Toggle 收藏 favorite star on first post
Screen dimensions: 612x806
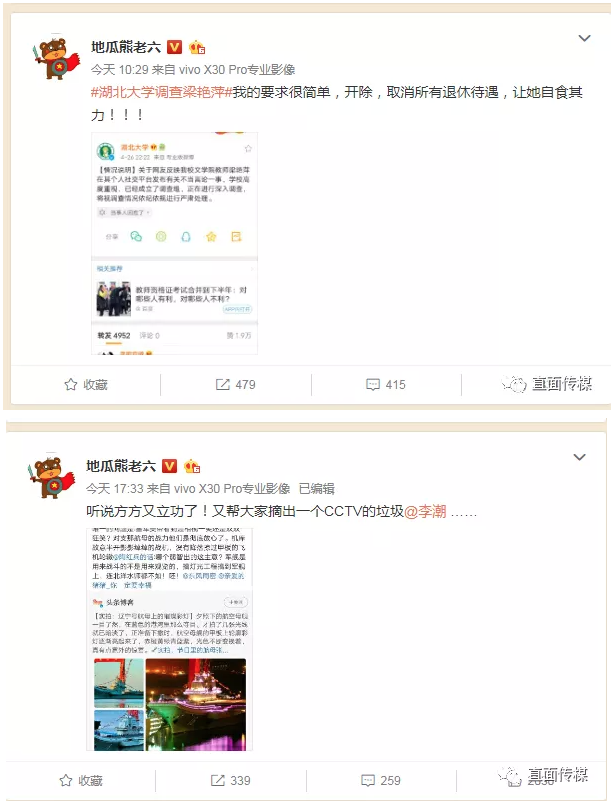click(86, 384)
